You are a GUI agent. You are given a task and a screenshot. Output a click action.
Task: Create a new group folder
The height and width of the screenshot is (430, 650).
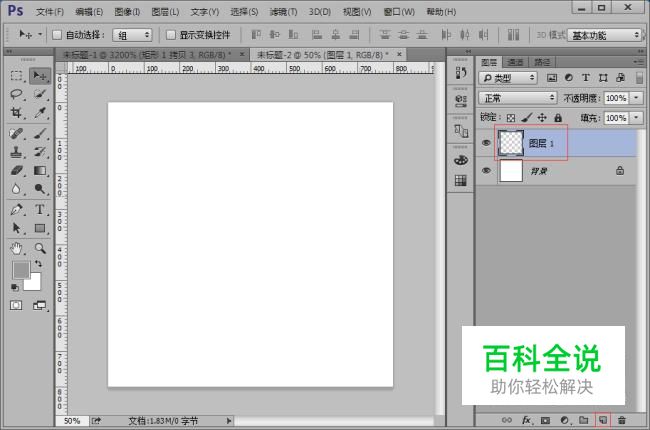584,420
